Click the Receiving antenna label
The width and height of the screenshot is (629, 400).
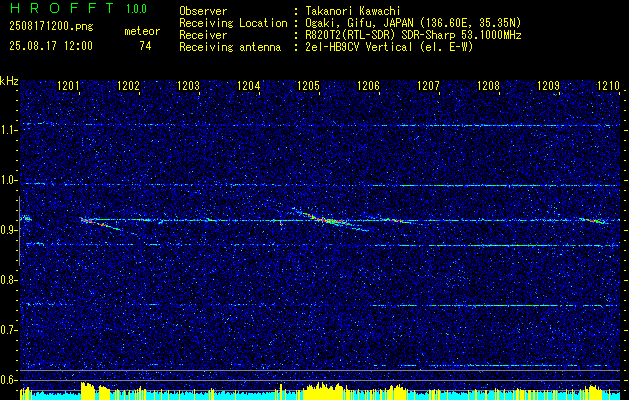click(230, 47)
